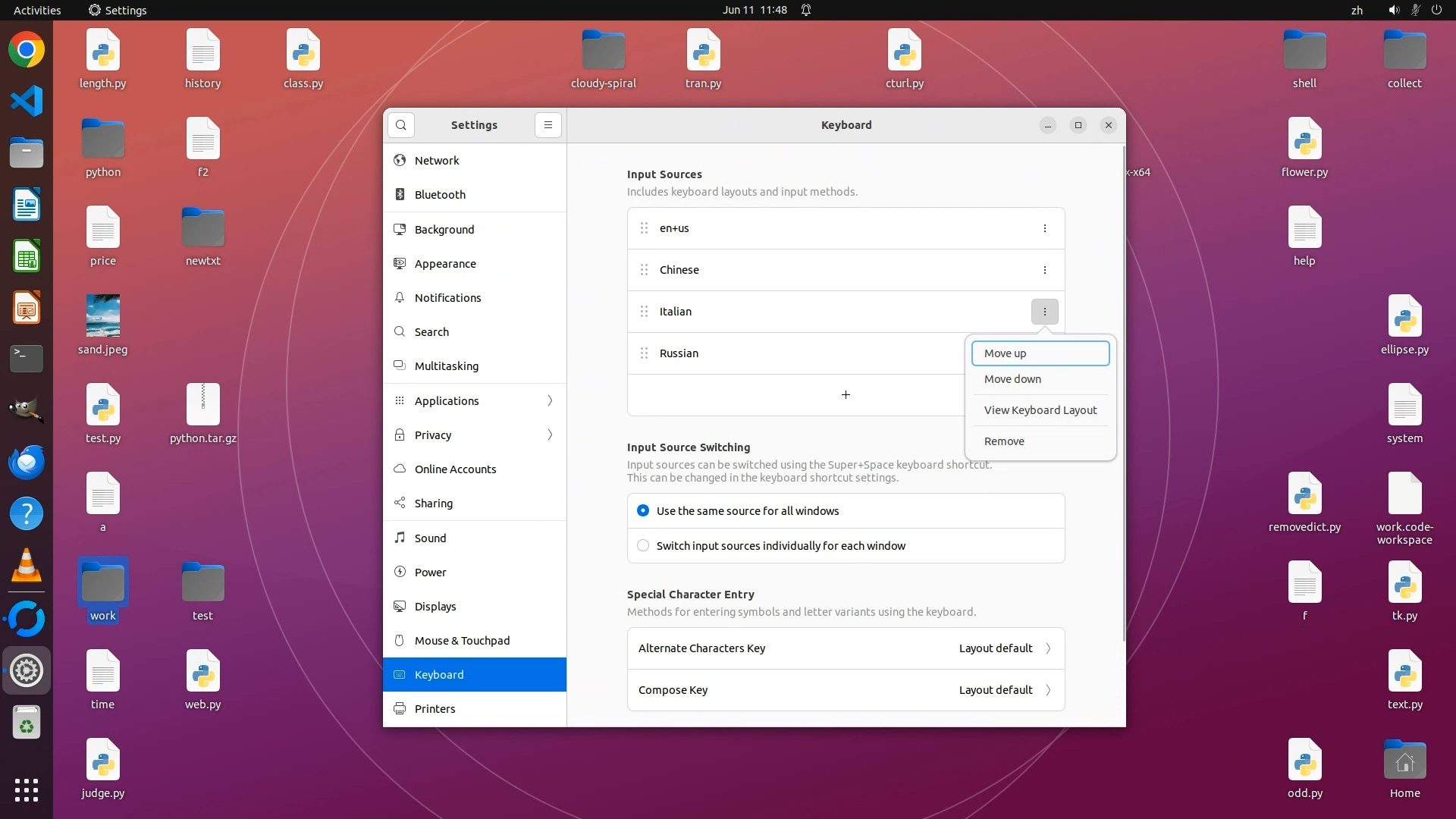Click the Keyboard panel vertical scrollbar
1456x819 pixels.
coord(1123,394)
